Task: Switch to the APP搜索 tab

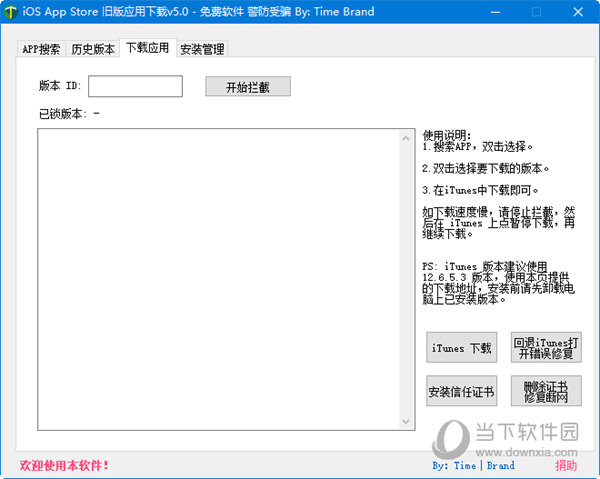Action: point(41,49)
